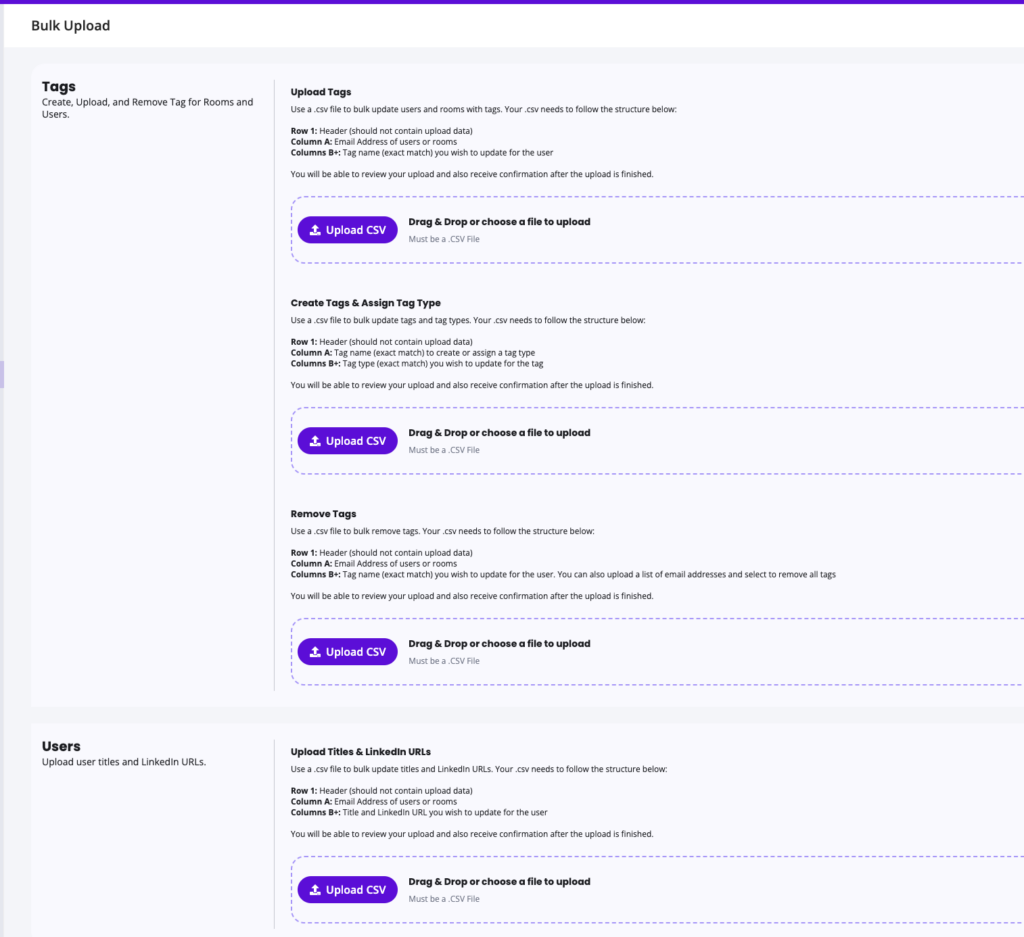Click 'Use a .csv file to bulk remove tags' text

click(443, 531)
